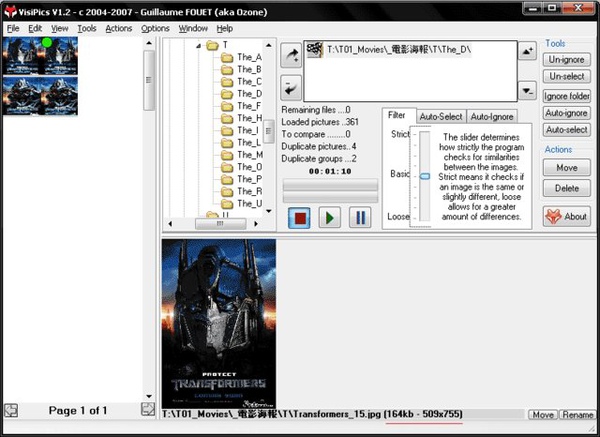600x437 pixels.
Task: Click the Delete button under Actions
Action: [566, 188]
